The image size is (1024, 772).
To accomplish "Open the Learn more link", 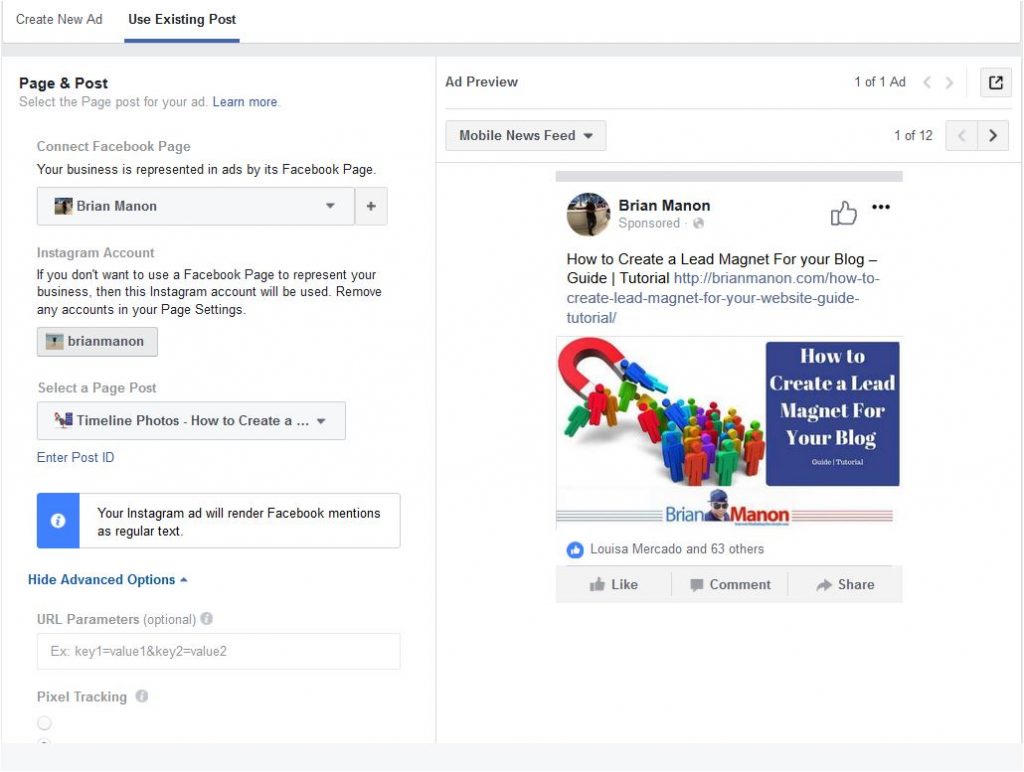I will 245,102.
